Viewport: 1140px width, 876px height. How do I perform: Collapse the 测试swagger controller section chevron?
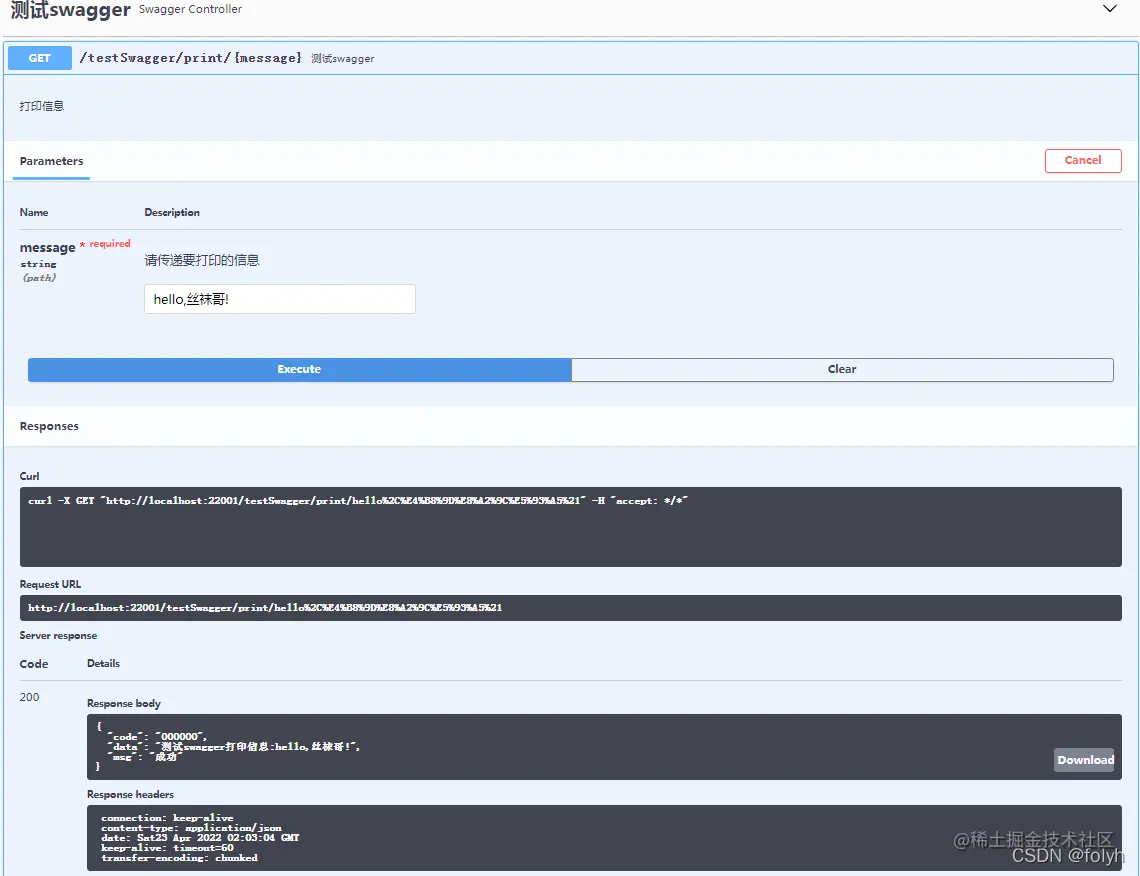[x=1109, y=9]
